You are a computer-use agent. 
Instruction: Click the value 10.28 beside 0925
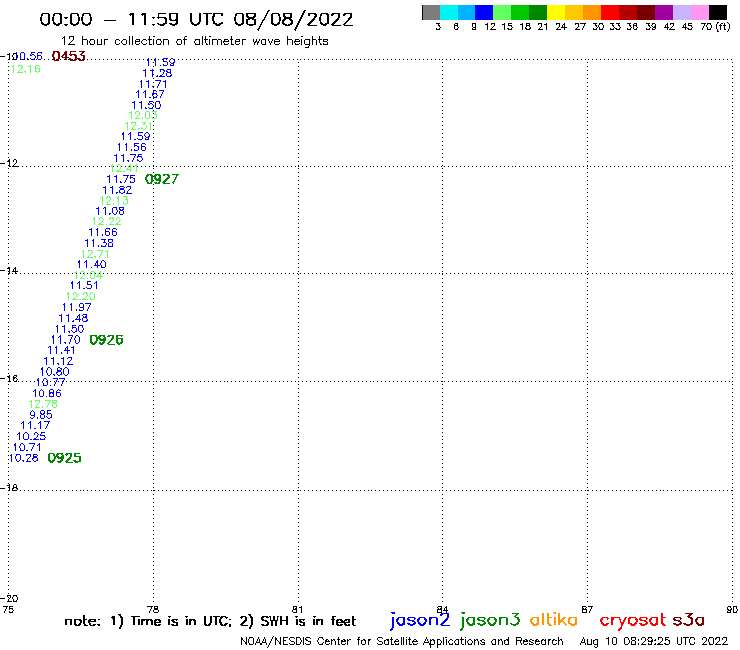tap(24, 458)
